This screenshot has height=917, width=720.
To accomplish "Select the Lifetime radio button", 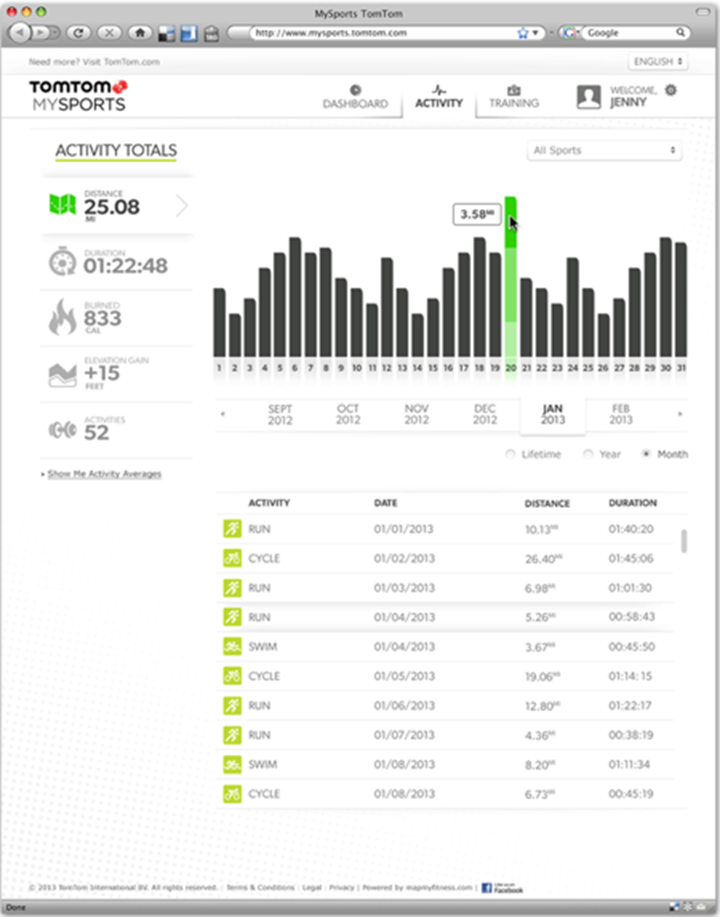I will click(x=510, y=454).
